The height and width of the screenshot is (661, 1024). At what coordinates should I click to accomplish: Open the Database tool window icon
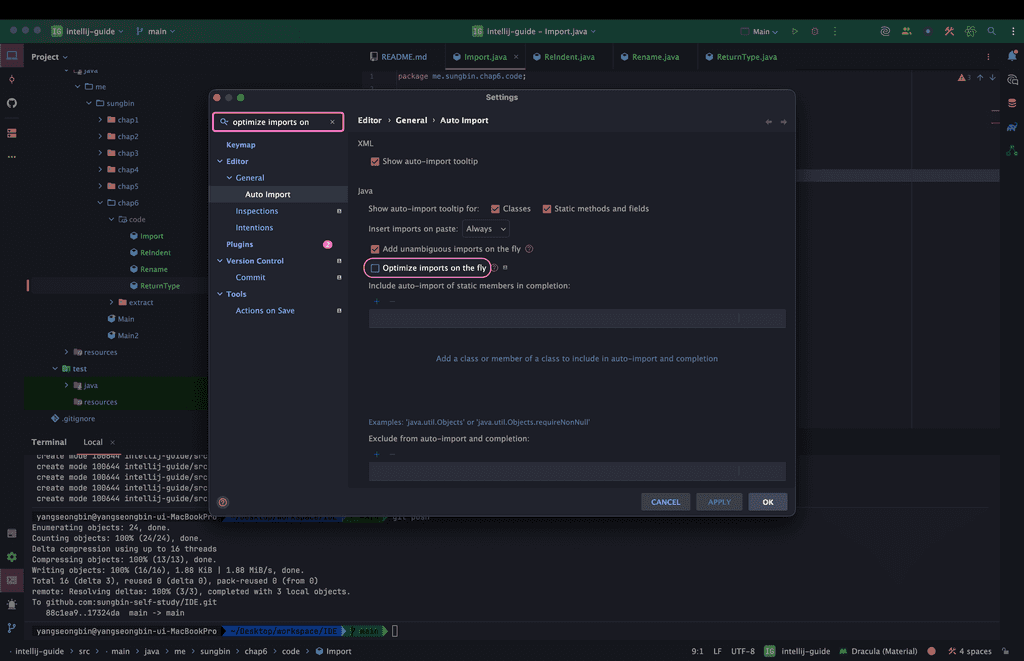pos(1012,103)
